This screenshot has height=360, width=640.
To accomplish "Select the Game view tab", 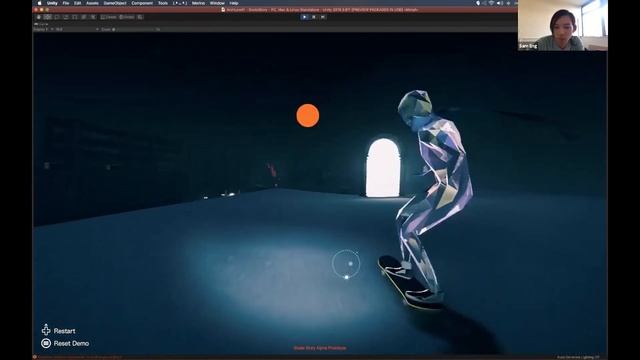I will [41, 24].
